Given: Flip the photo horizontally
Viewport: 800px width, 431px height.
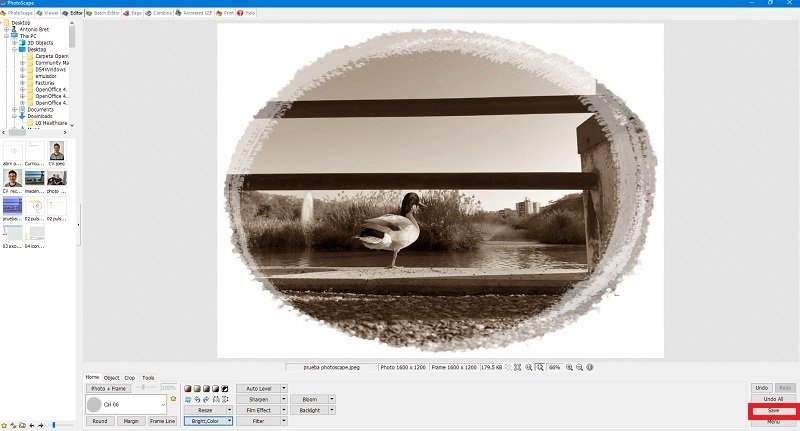Looking at the screenshot, I should (216, 399).
